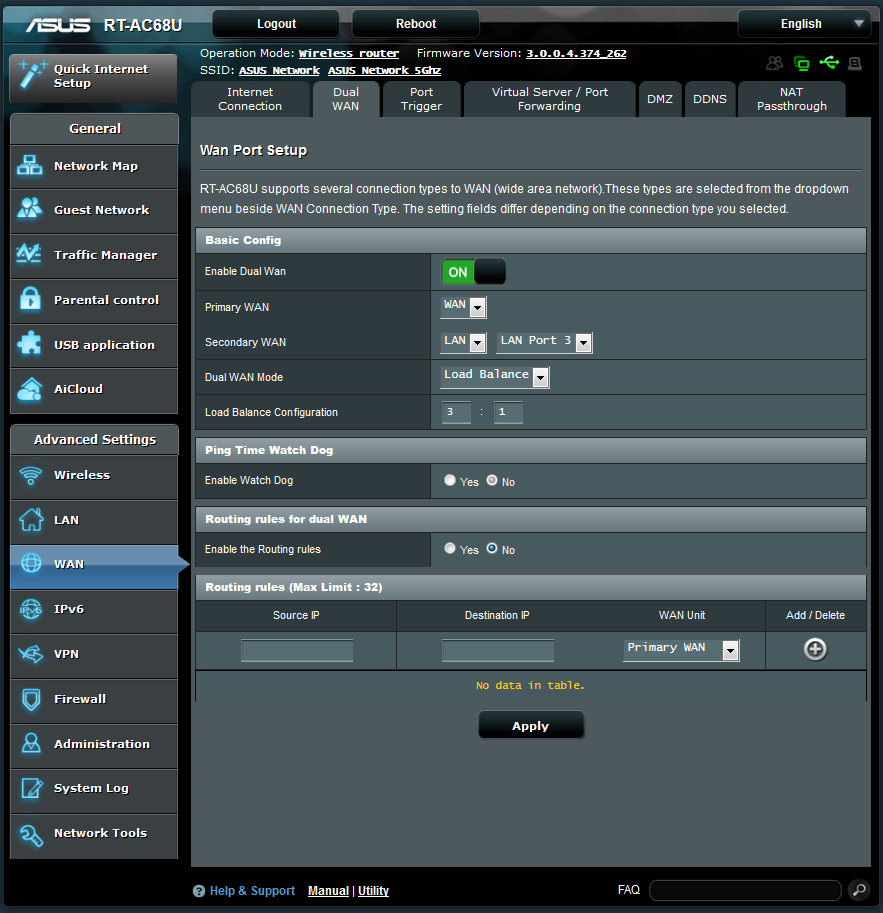Switch to Port Trigger tab

421,99
